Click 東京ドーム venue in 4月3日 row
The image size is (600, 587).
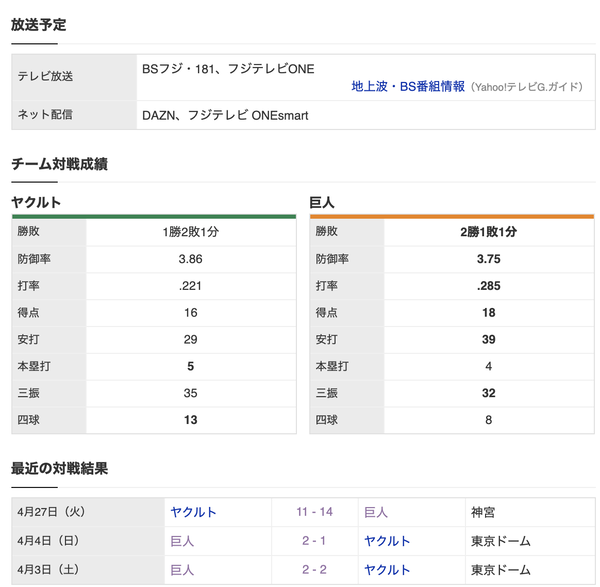[501, 570]
